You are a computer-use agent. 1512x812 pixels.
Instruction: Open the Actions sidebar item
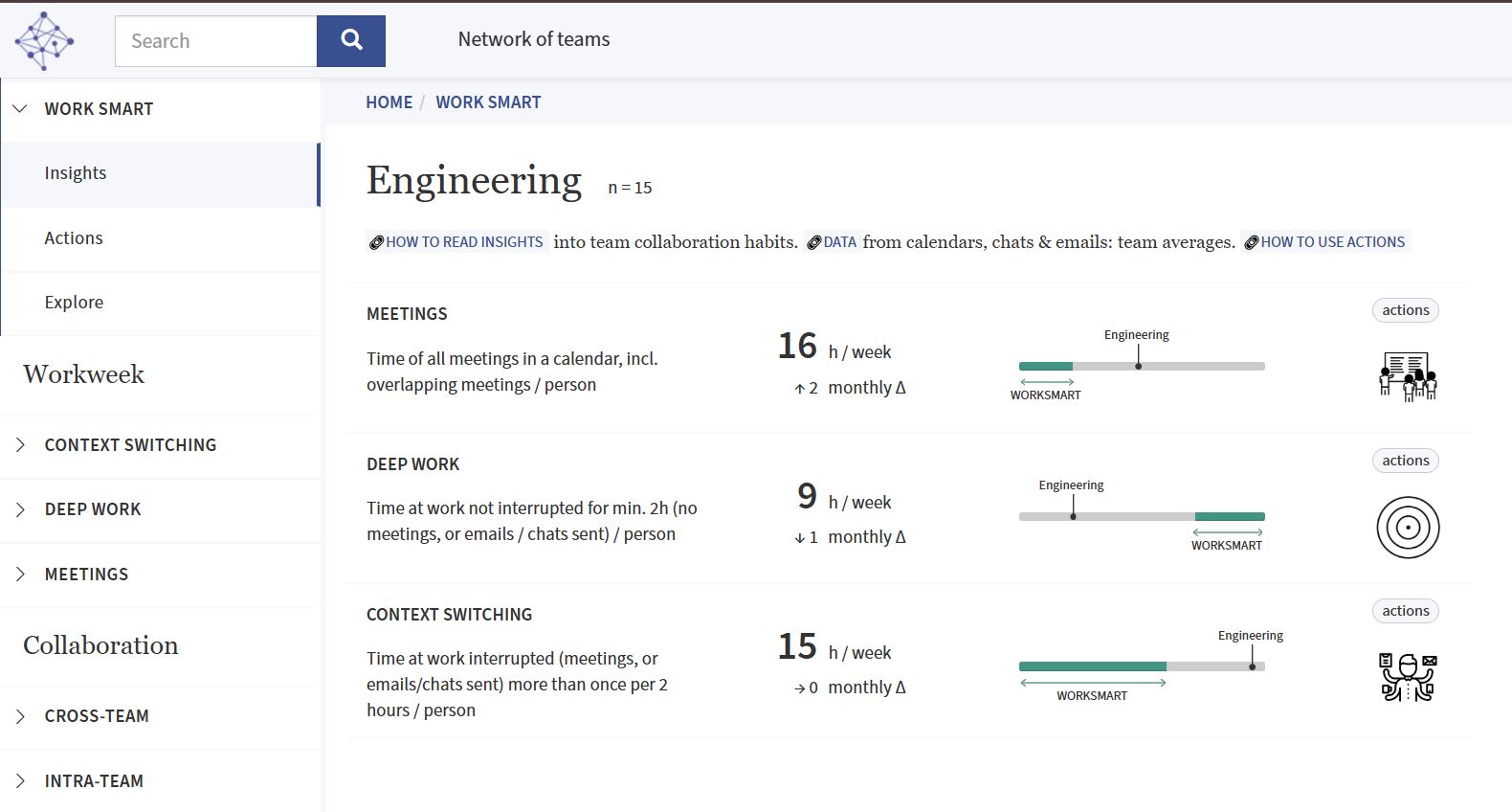pos(74,238)
